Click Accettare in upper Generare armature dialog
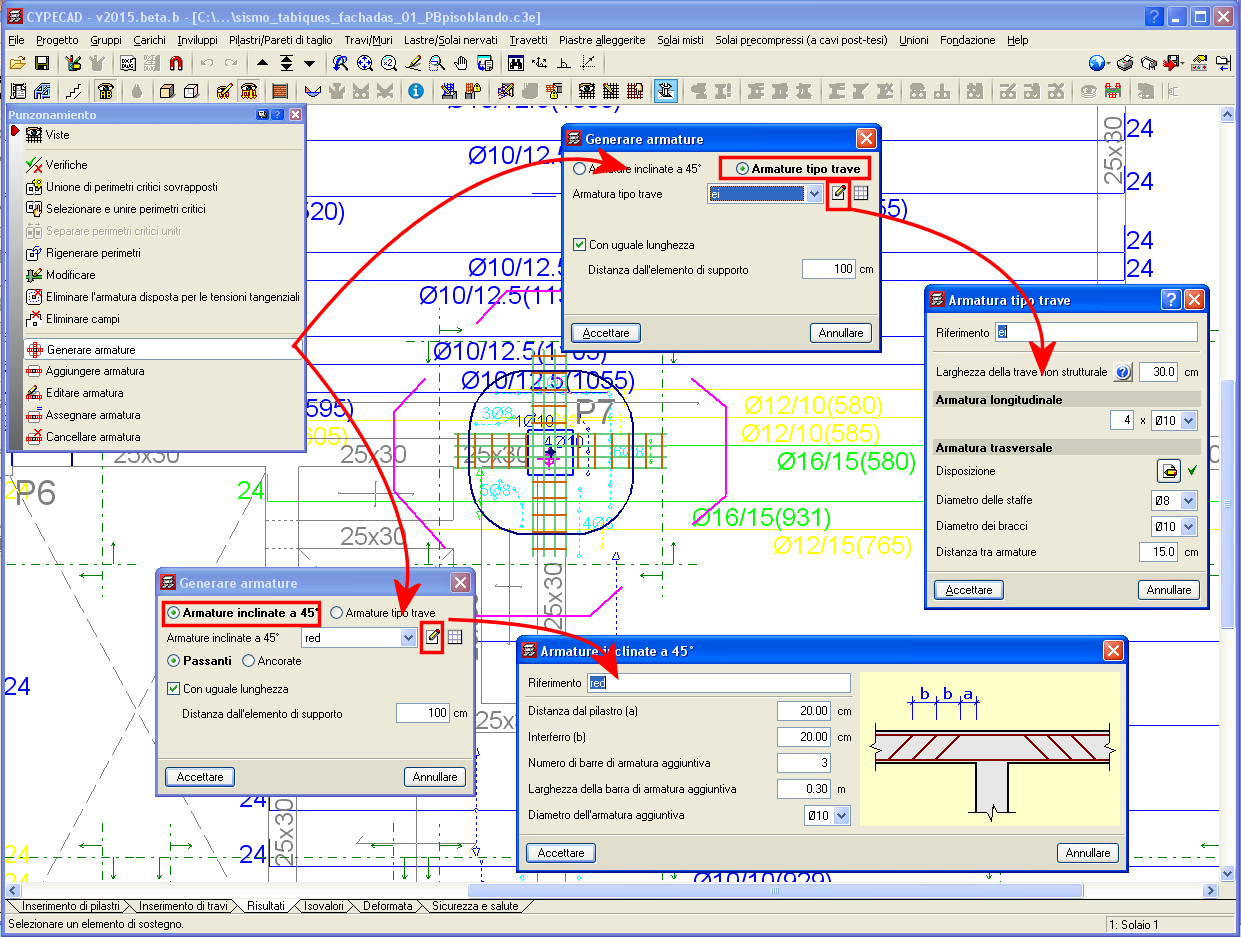Viewport: 1241px width, 937px height. (x=606, y=333)
